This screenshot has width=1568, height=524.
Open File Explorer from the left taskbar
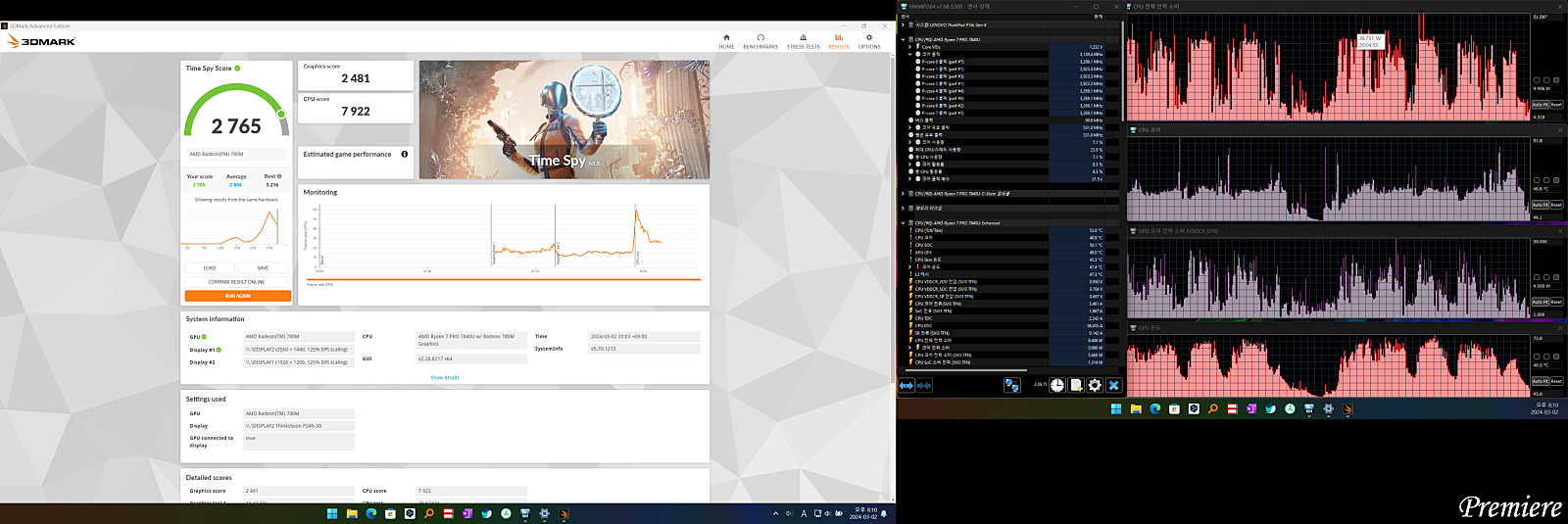coord(352,513)
